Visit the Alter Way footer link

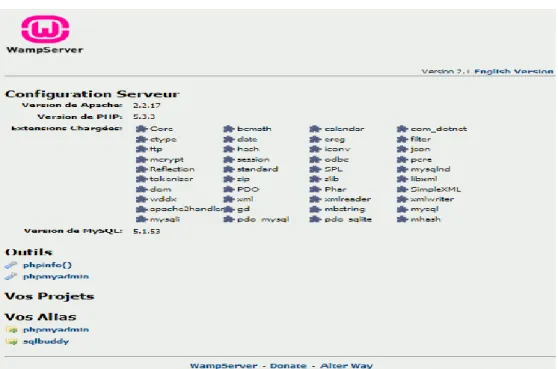tap(346, 365)
